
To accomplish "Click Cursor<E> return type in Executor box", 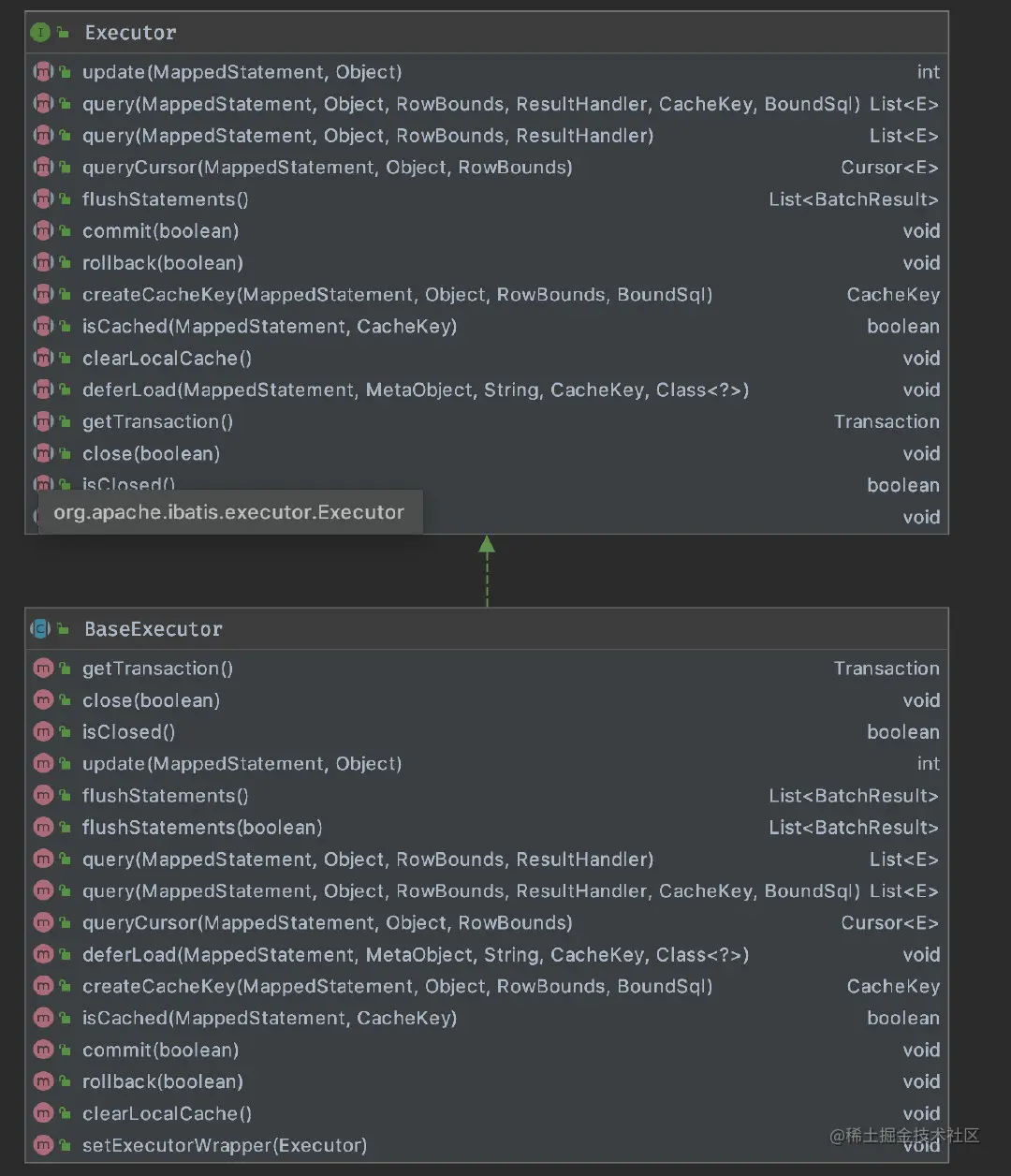I will coord(890,168).
